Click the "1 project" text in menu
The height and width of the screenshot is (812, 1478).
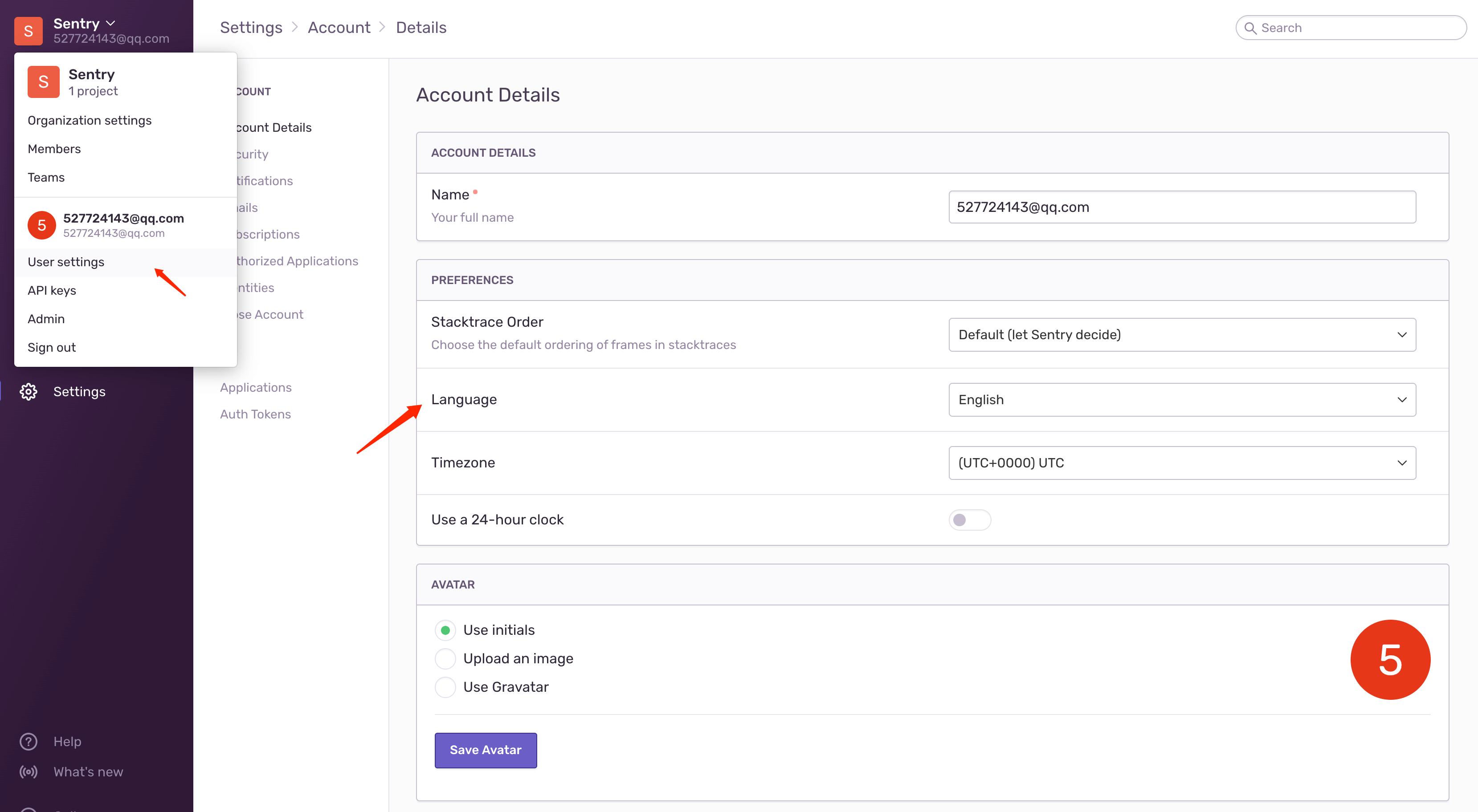point(93,91)
